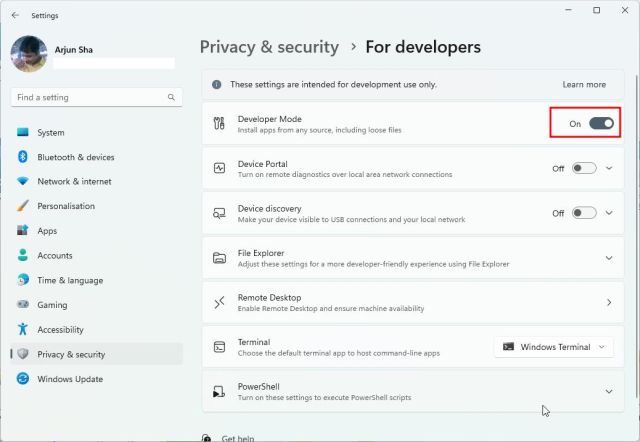
Task: Click the Network & internet wifi icon
Action: coord(22,182)
